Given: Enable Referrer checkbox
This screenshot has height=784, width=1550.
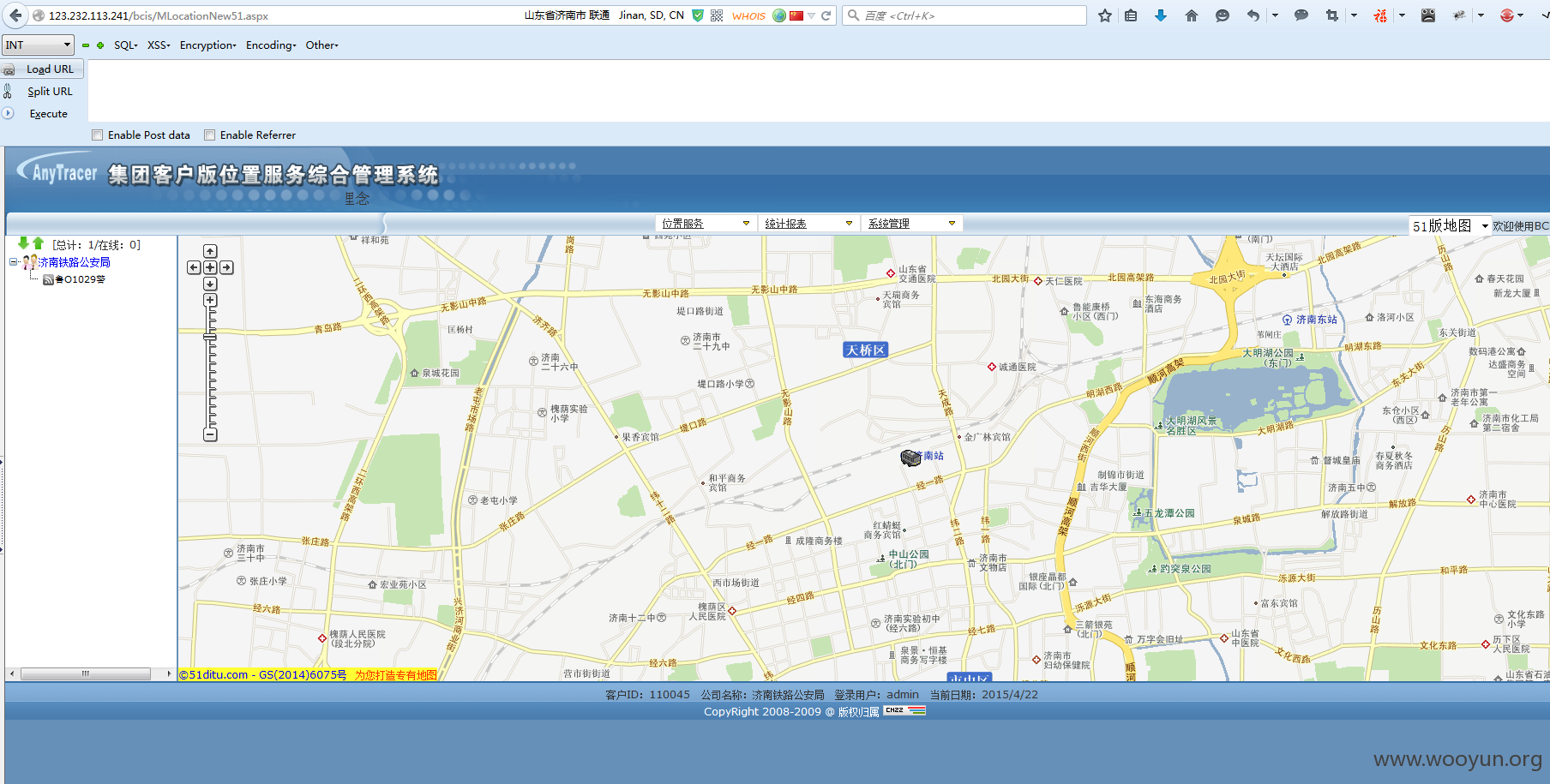Looking at the screenshot, I should tap(210, 135).
